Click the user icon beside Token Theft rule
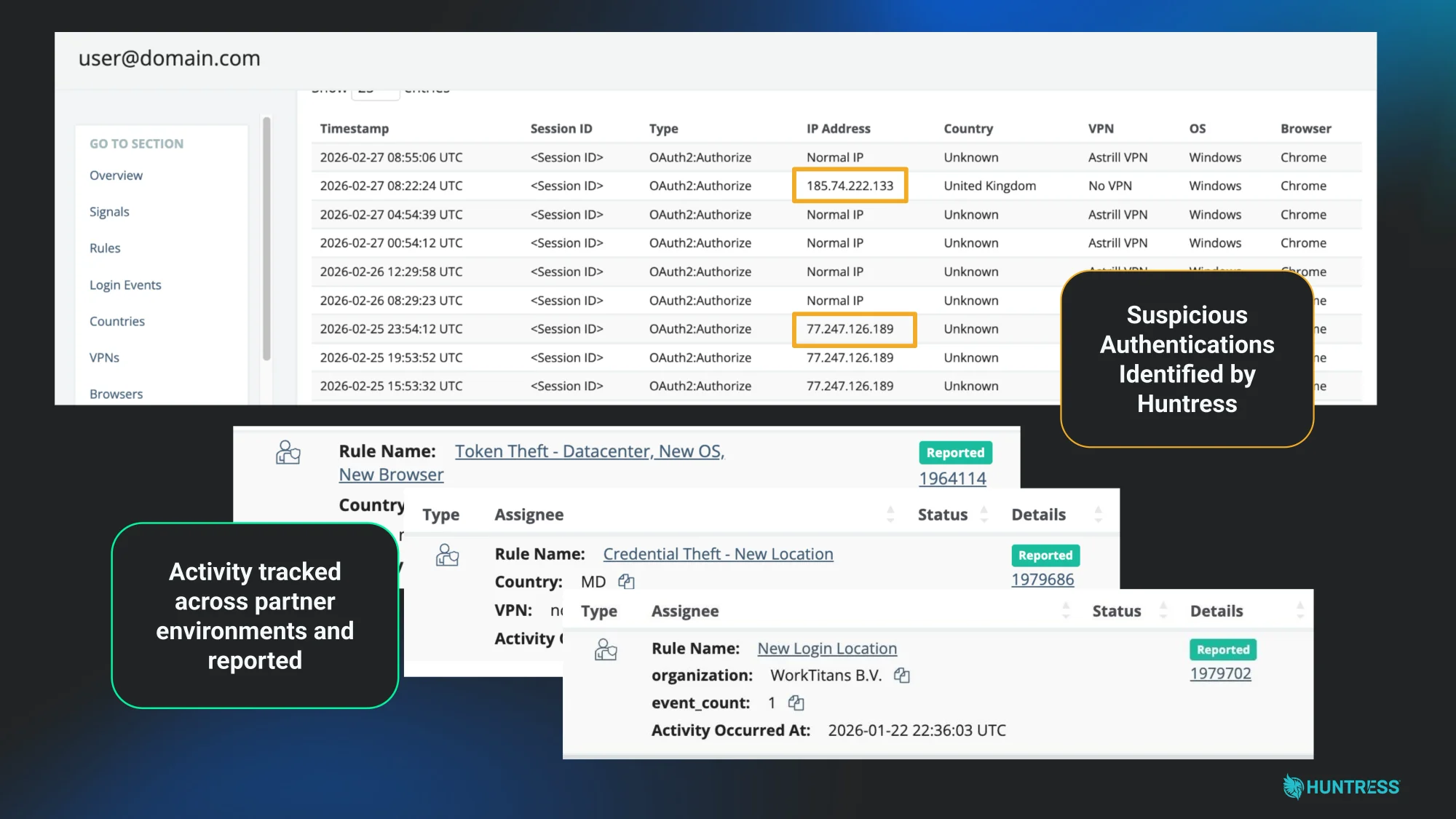 click(288, 452)
